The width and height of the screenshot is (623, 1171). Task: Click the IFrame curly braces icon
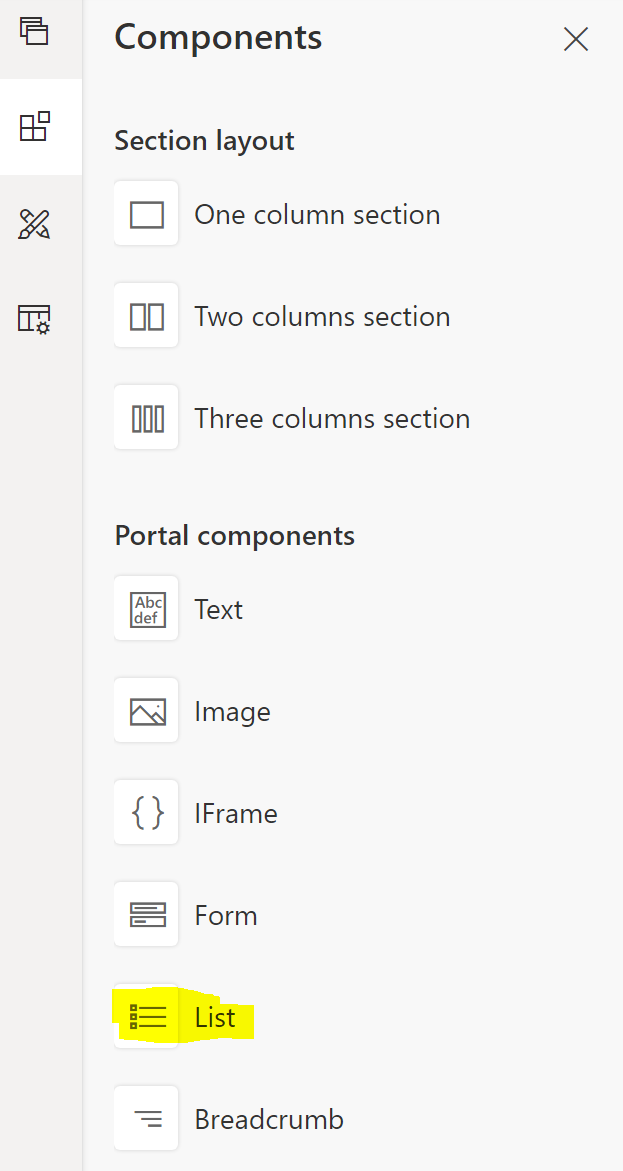coord(146,813)
